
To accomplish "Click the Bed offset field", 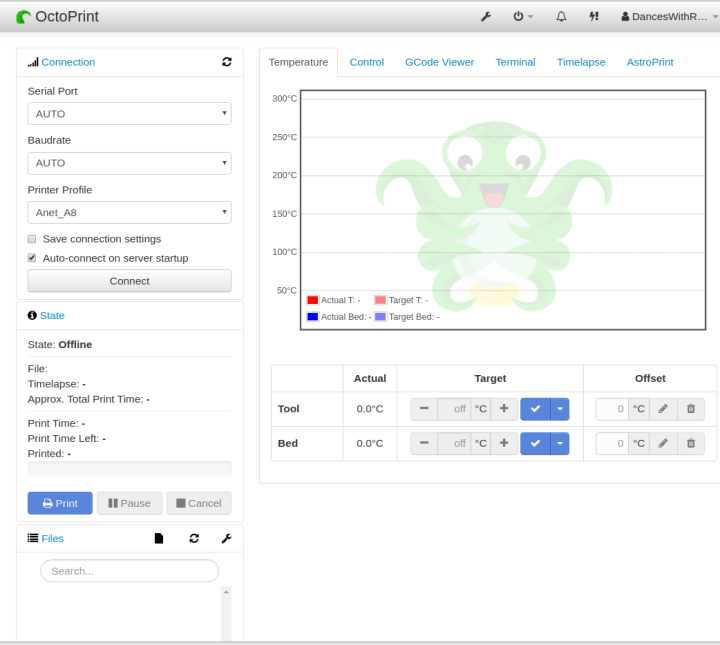I will coord(612,443).
